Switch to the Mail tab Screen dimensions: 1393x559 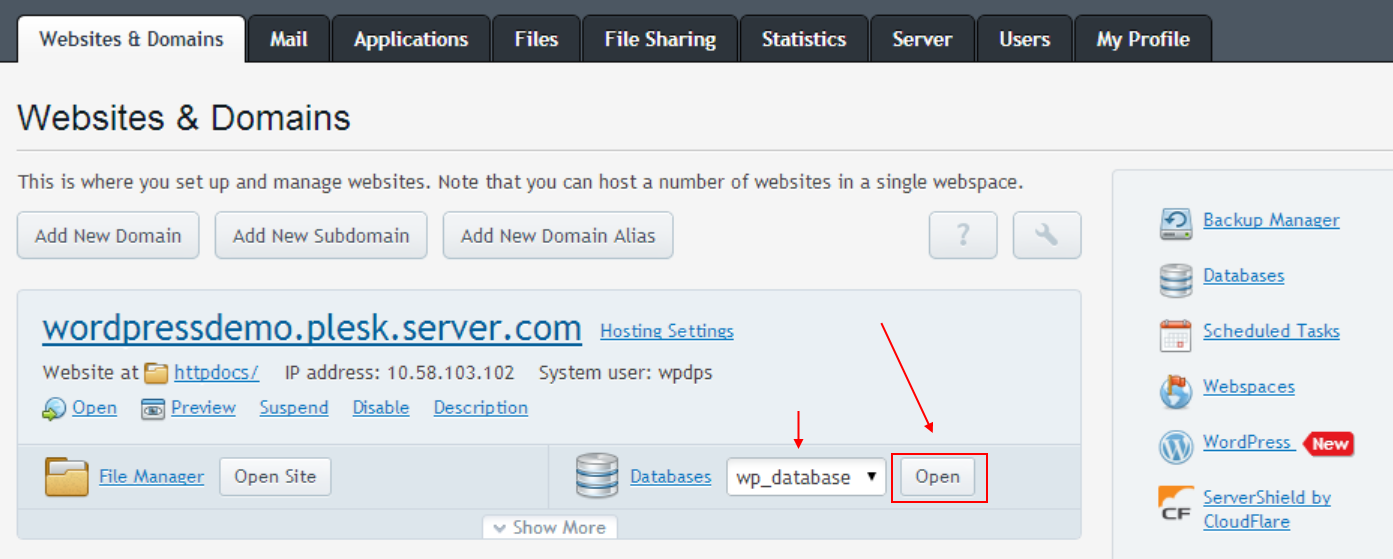coord(289,40)
